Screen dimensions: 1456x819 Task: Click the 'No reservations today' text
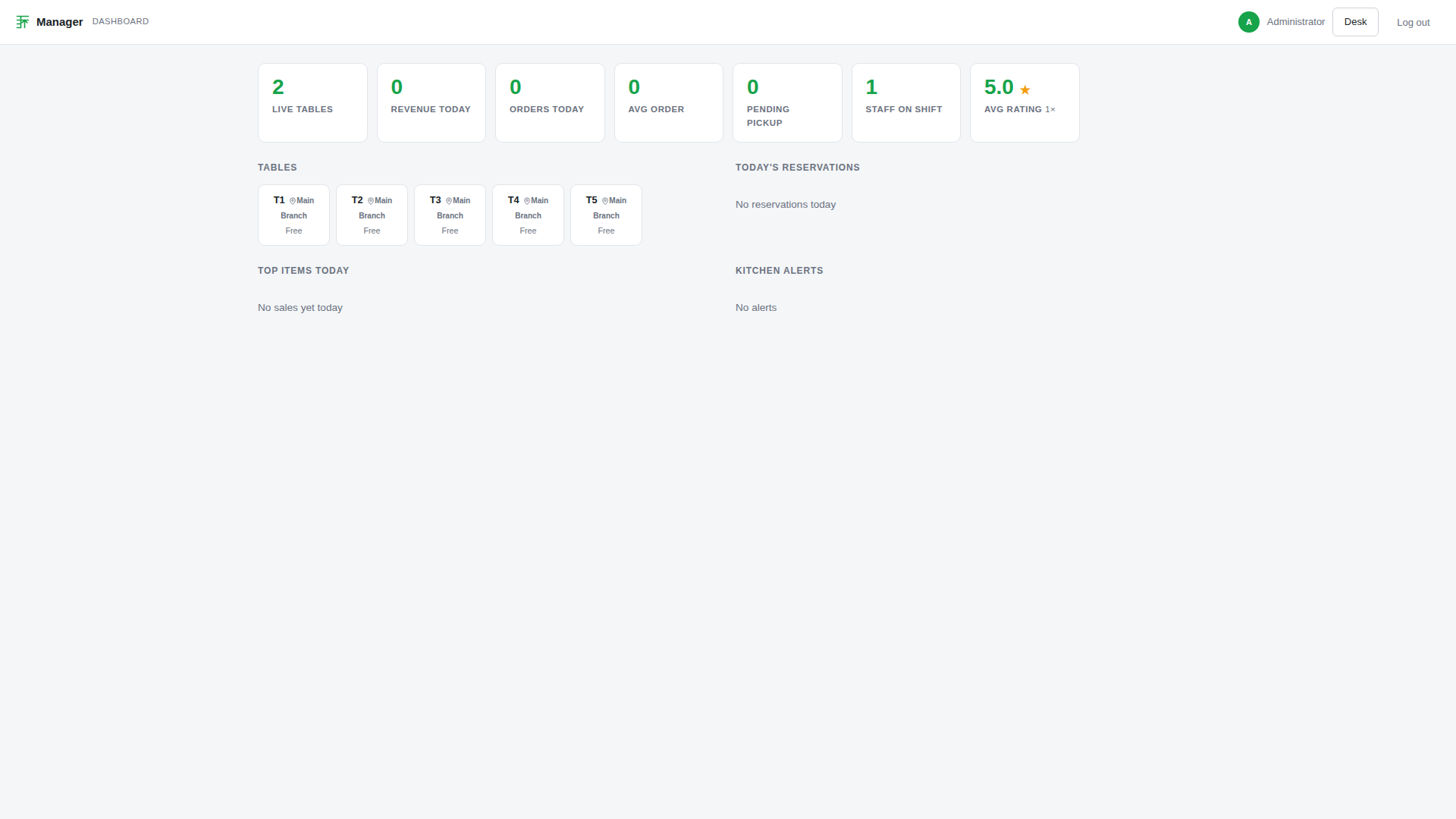(786, 205)
